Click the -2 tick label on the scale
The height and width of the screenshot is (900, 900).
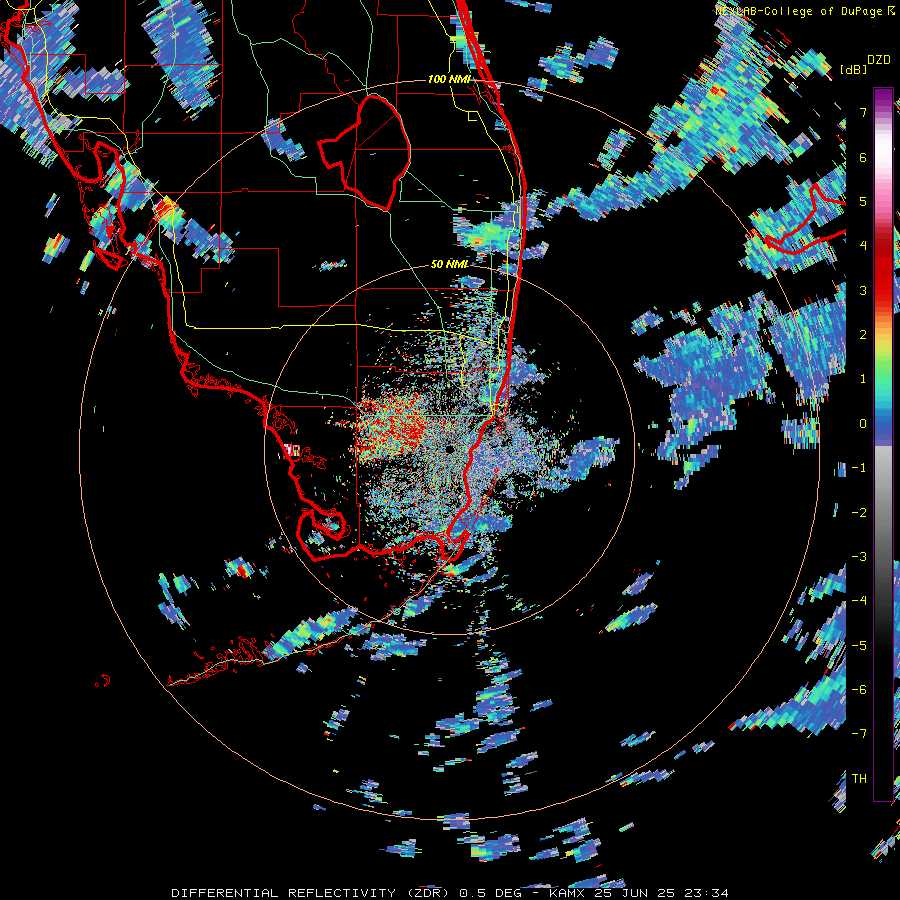(x=859, y=513)
